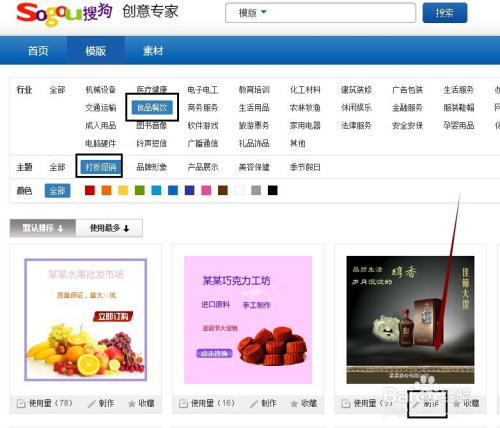Filter by 季节假日 theme
The image size is (500, 428).
click(x=305, y=167)
